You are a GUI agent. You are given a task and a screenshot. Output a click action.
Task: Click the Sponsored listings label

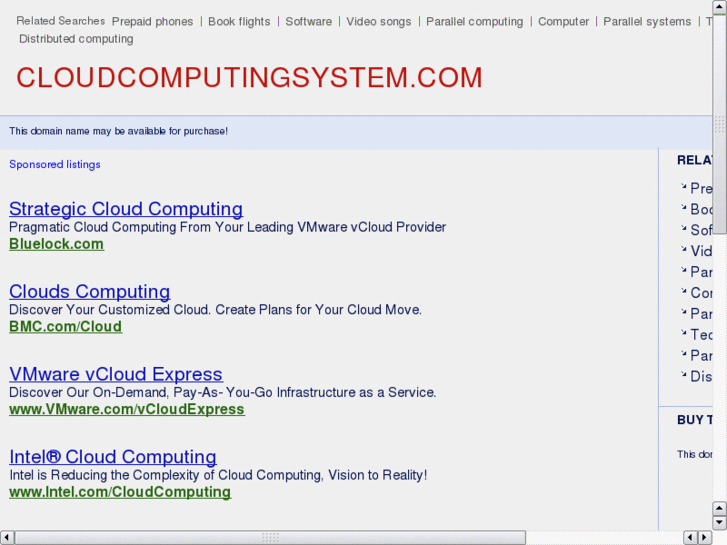[x=55, y=165]
